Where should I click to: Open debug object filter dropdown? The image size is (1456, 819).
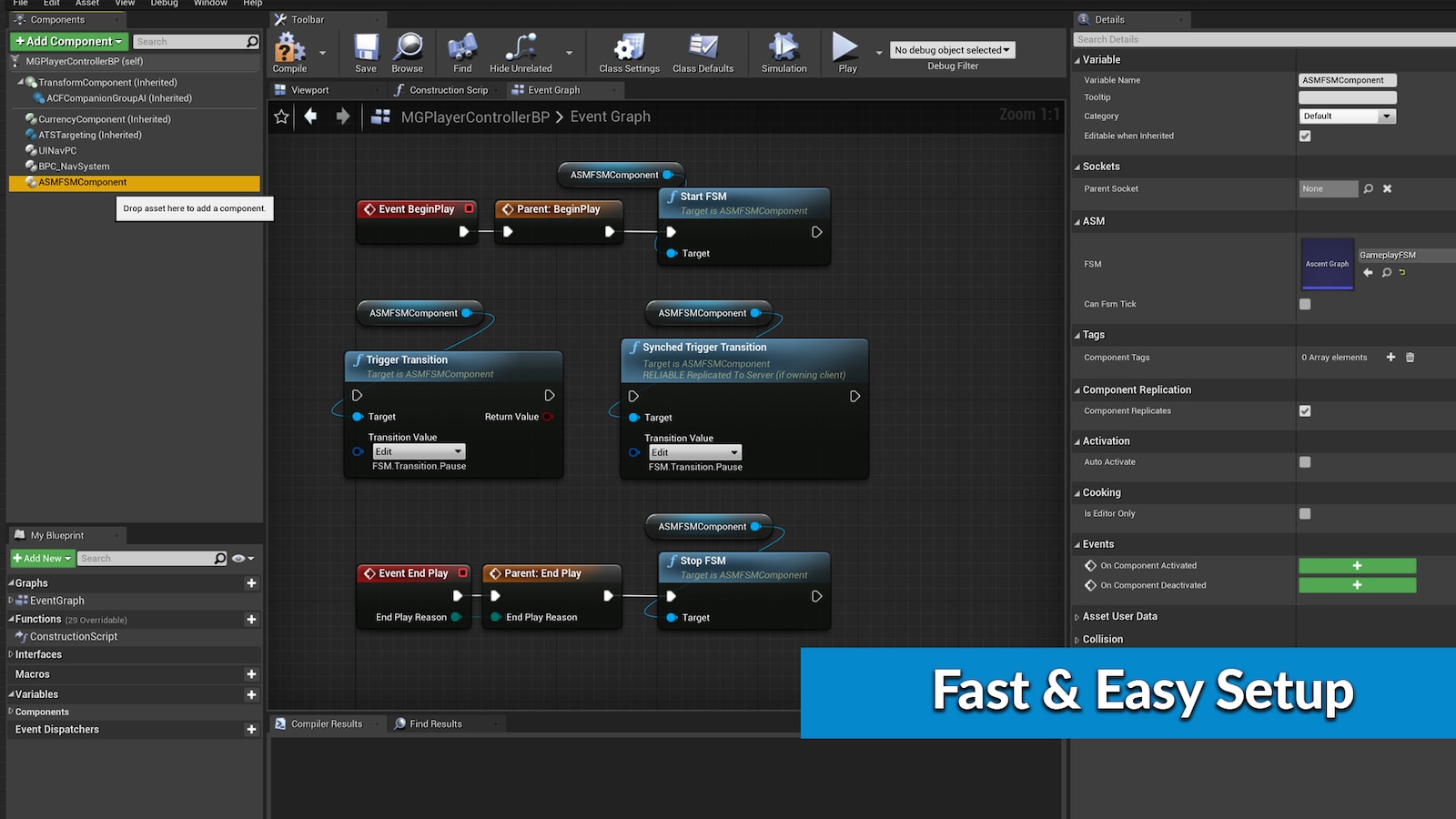click(952, 50)
